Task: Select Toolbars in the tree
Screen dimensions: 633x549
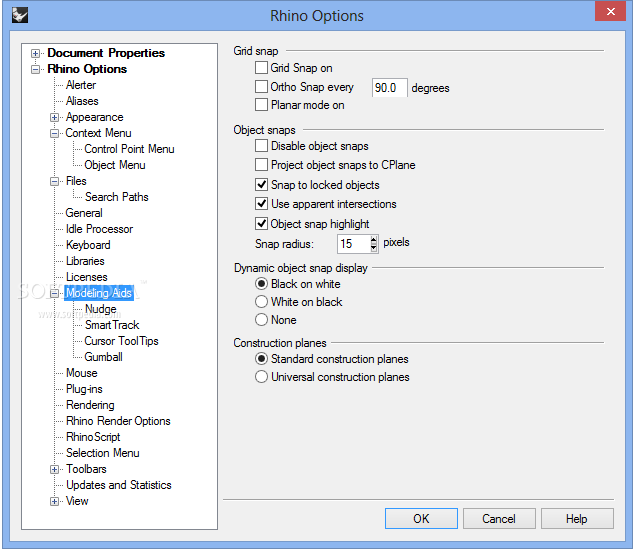Action: click(86, 469)
